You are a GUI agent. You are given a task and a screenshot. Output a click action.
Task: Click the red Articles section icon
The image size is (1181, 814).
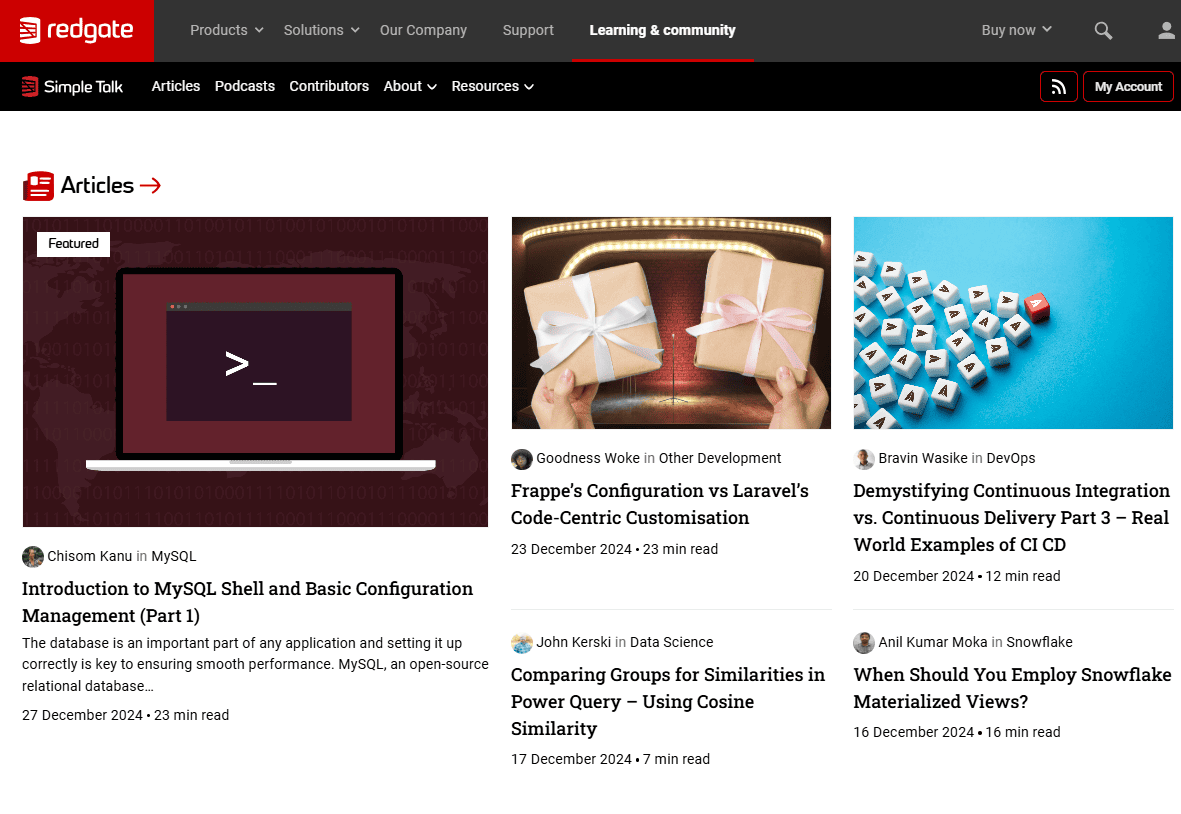38,186
